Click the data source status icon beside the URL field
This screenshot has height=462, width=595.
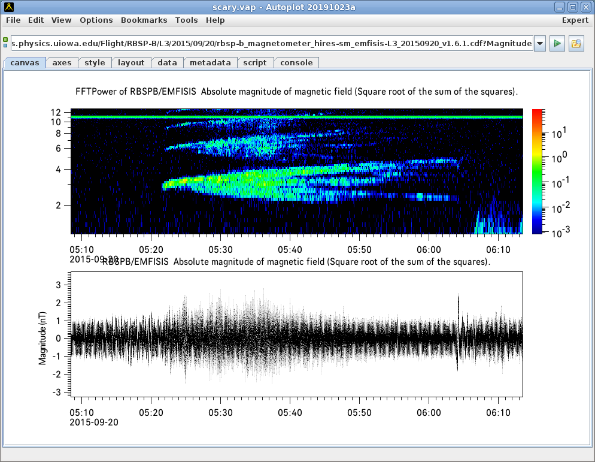point(5,42)
